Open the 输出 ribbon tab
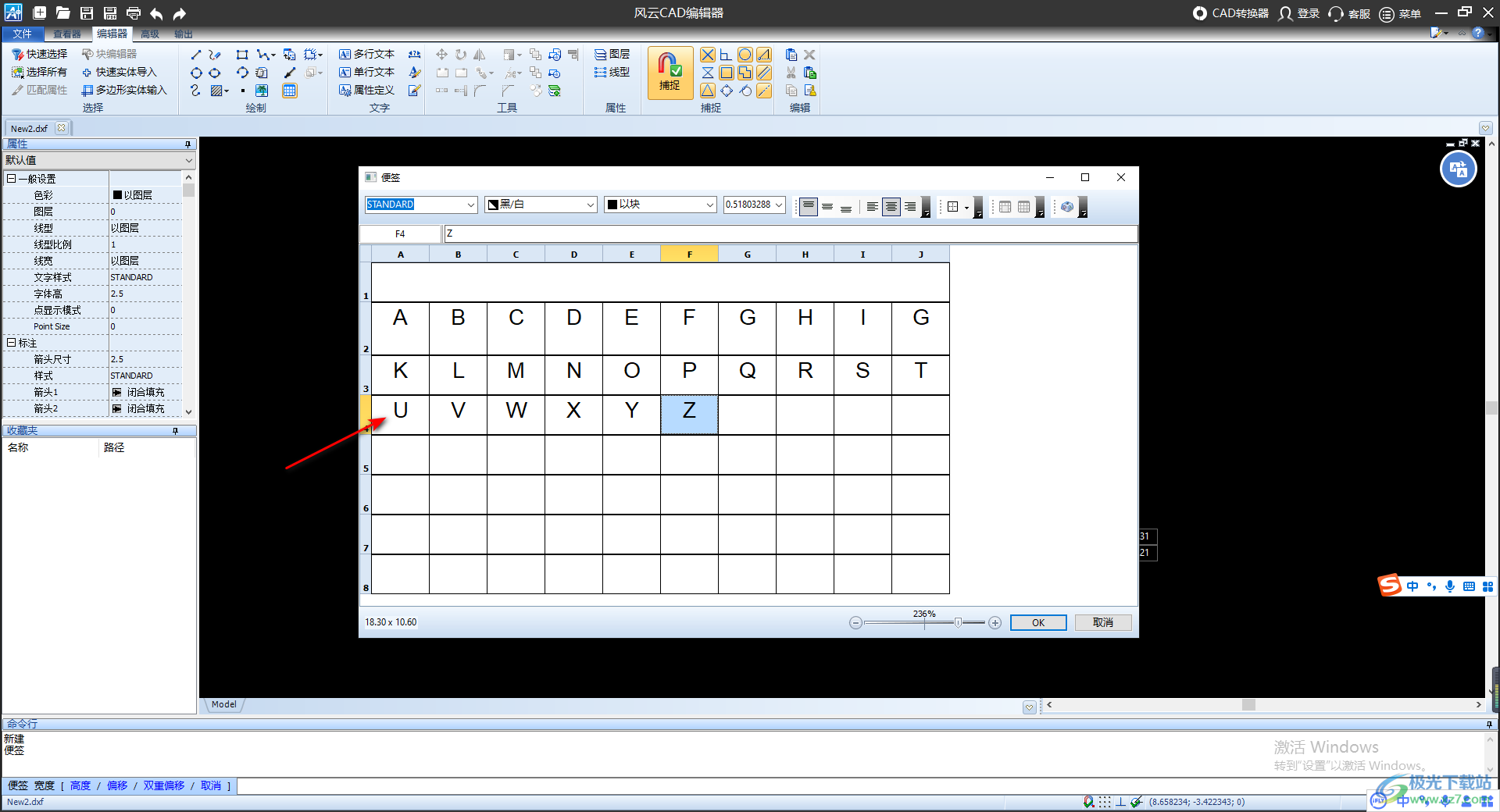 coord(184,34)
